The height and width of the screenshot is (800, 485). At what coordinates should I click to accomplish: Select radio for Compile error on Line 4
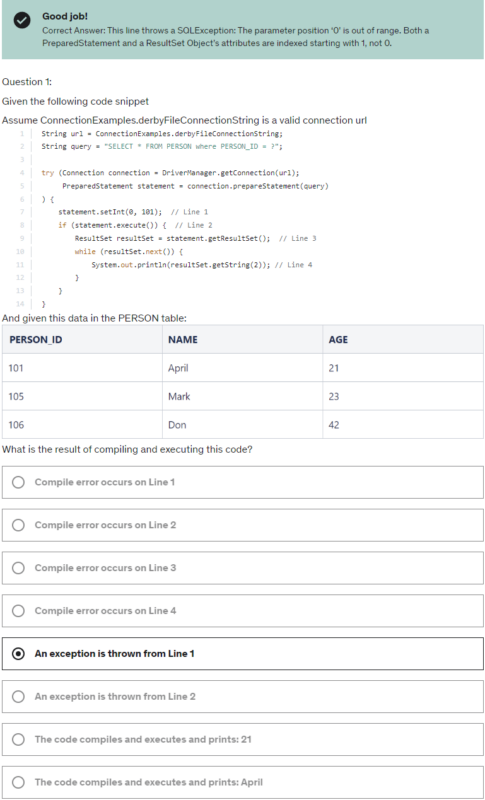18,611
